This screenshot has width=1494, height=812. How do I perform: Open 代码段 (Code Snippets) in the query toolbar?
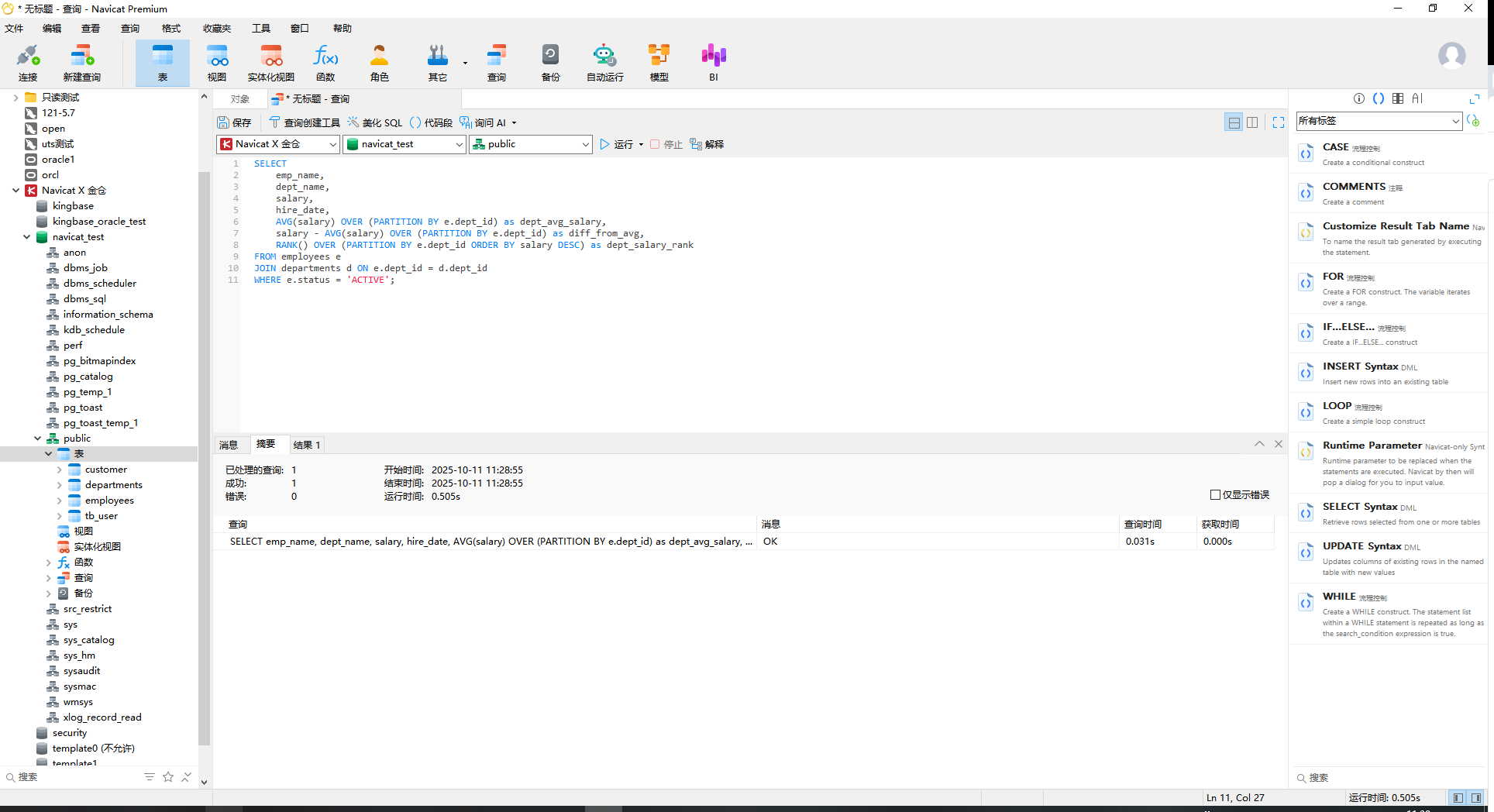tap(431, 122)
